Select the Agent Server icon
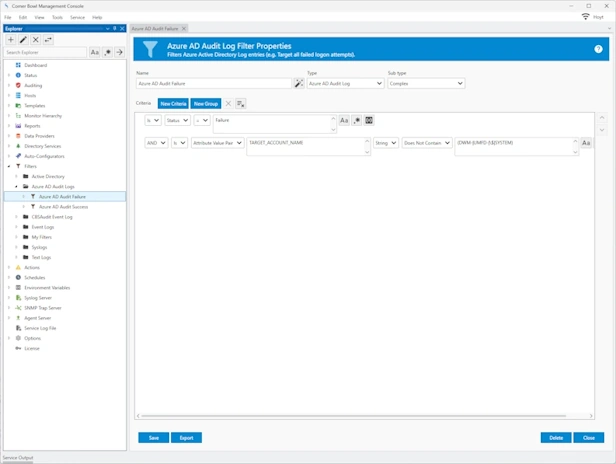The image size is (616, 464). click(18, 318)
